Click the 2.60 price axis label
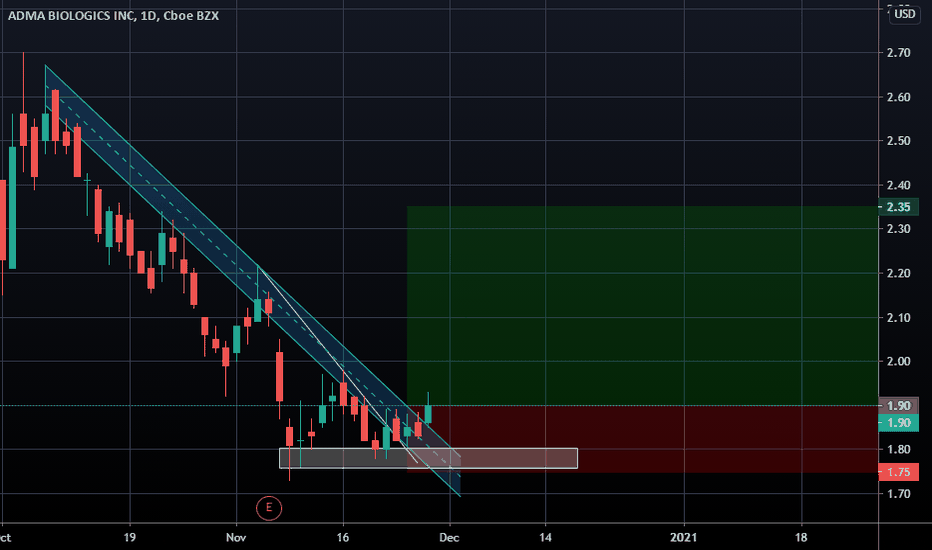The image size is (932, 550). point(898,97)
